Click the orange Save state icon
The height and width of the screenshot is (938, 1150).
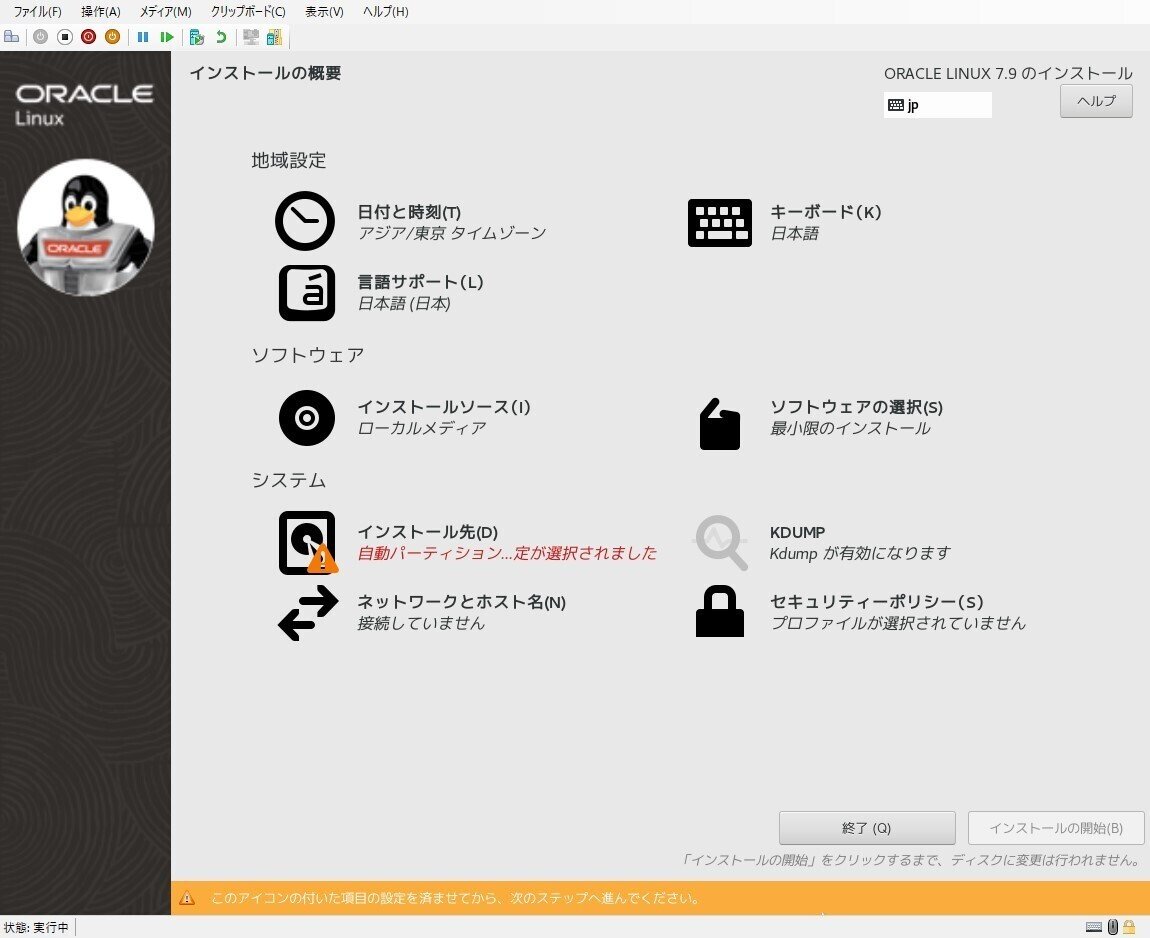click(112, 37)
